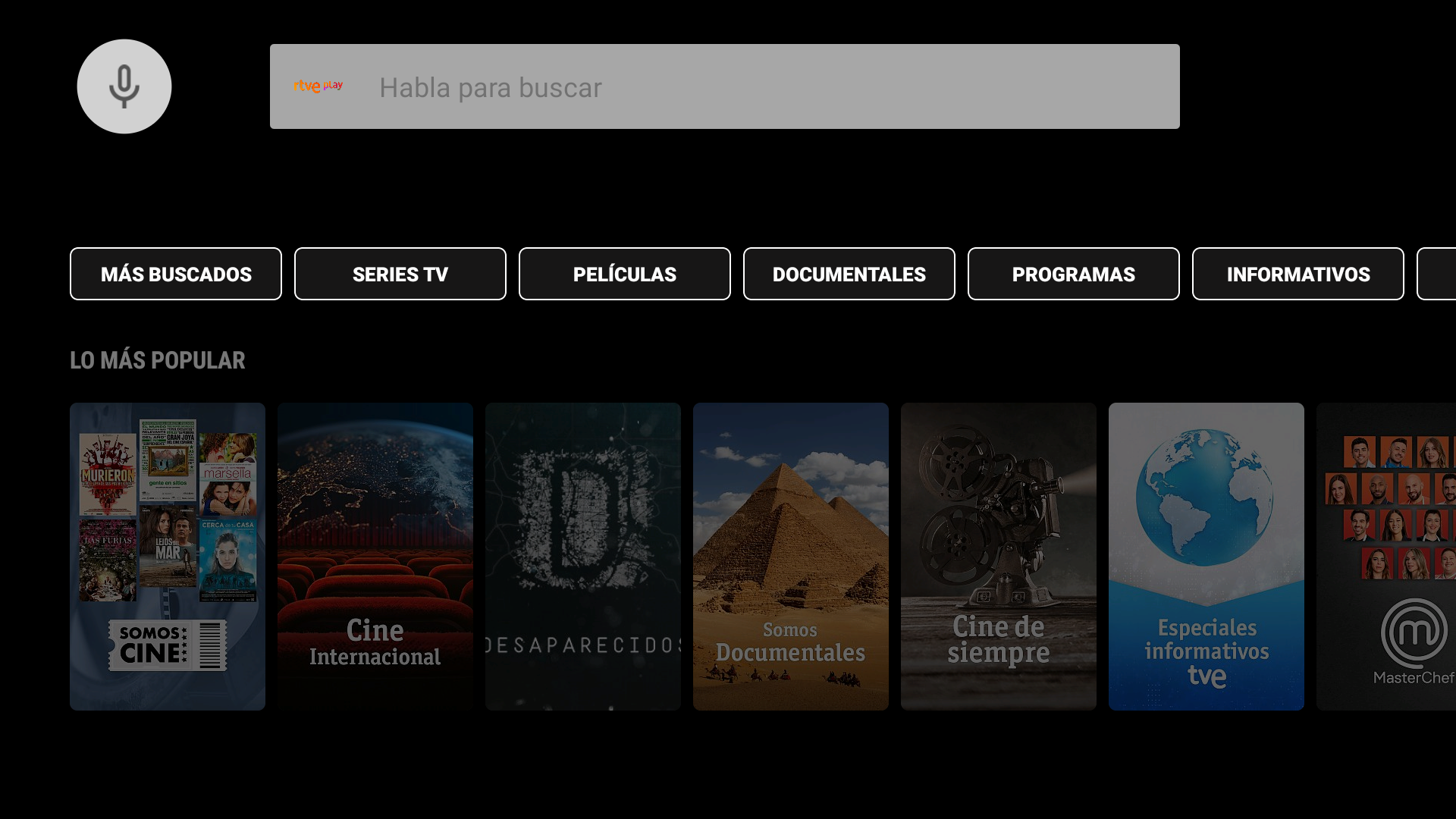Focus the 'Habla para buscar' search field

[x=725, y=86]
